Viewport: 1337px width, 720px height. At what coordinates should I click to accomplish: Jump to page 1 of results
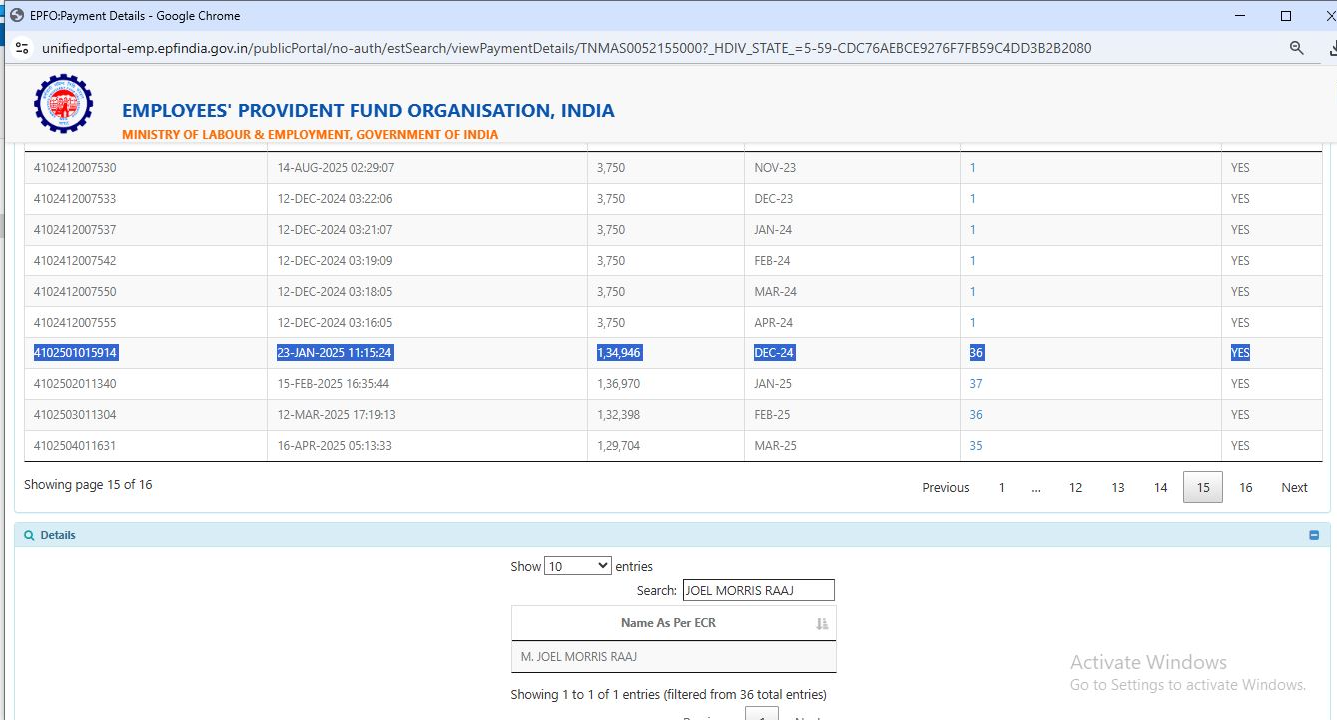(1001, 488)
